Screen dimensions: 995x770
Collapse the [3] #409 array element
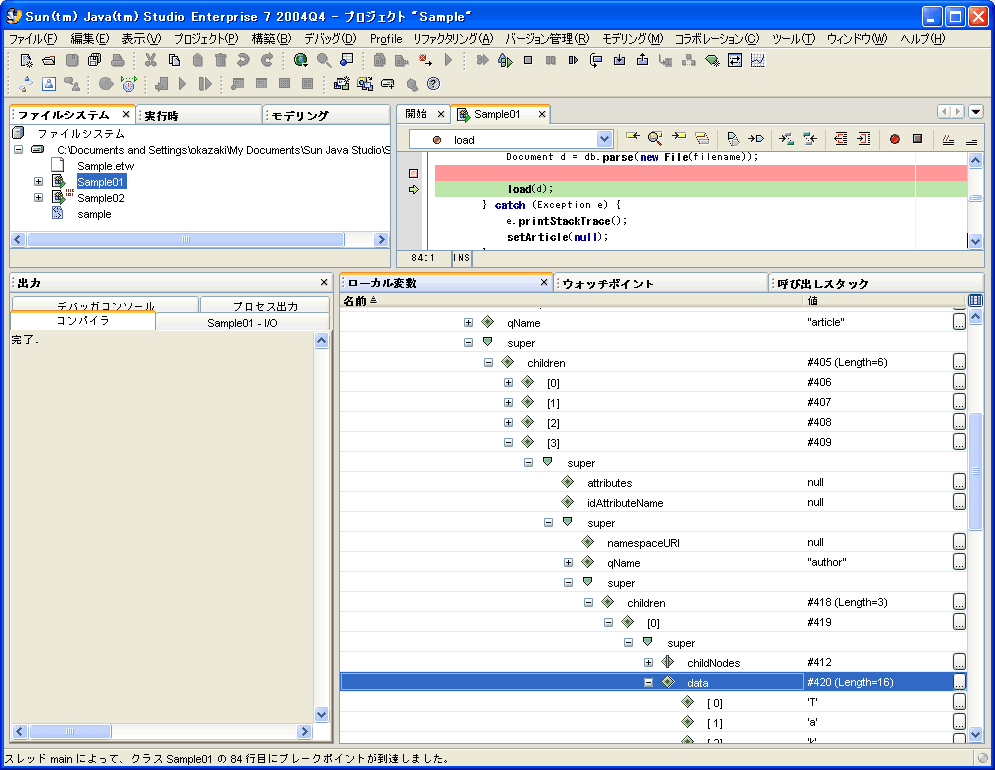[x=508, y=442]
